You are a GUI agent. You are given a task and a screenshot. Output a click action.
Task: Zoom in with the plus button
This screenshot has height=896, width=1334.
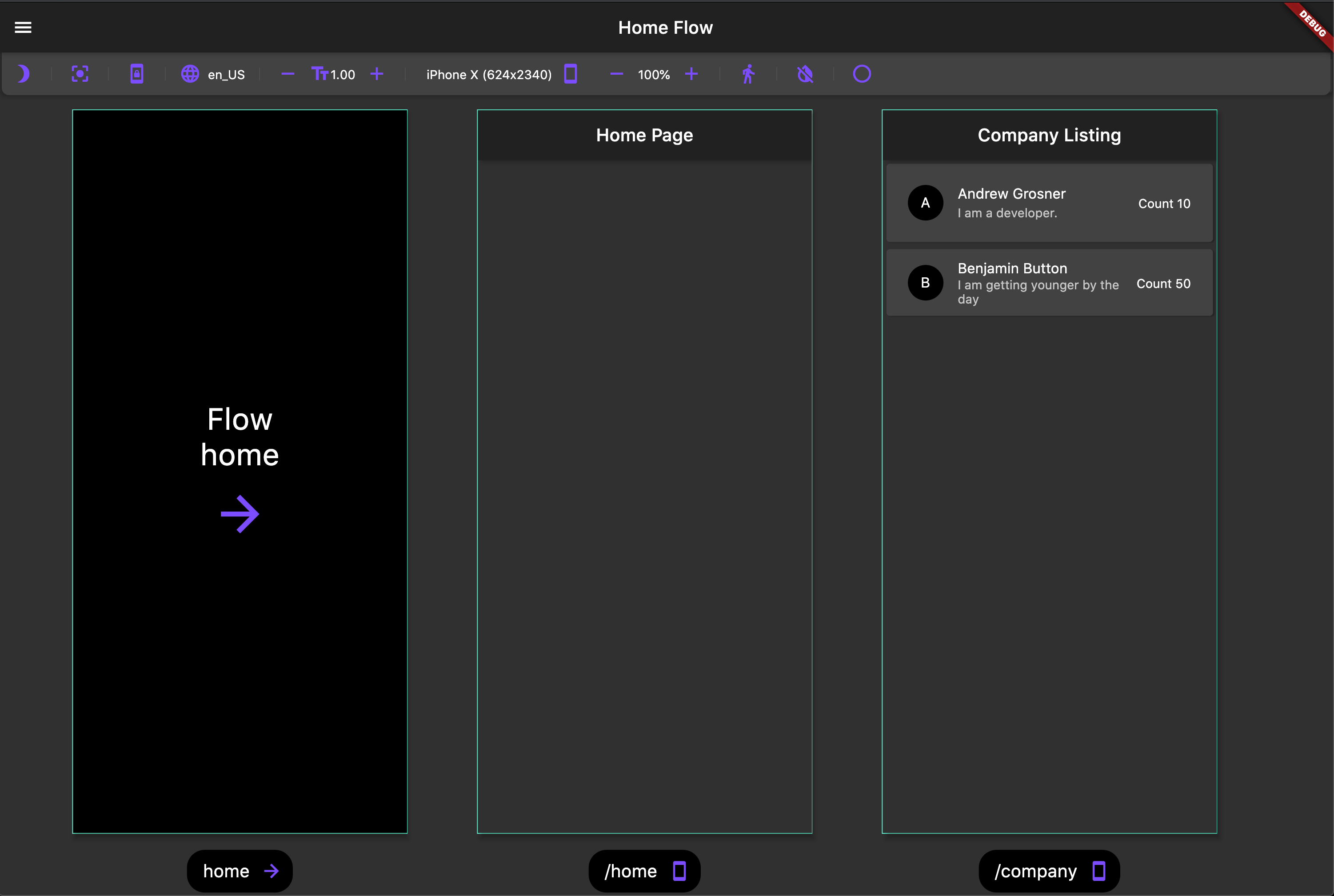691,74
